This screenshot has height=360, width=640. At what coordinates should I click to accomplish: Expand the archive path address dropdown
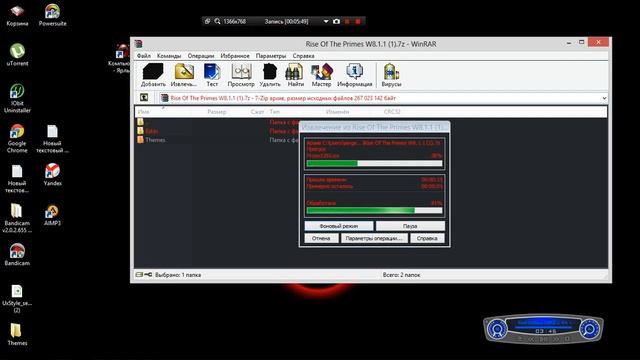pyautogui.click(x=604, y=98)
